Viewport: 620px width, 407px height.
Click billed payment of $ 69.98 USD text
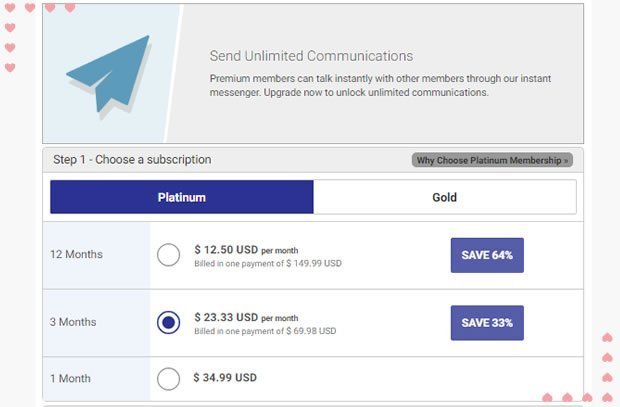click(265, 331)
